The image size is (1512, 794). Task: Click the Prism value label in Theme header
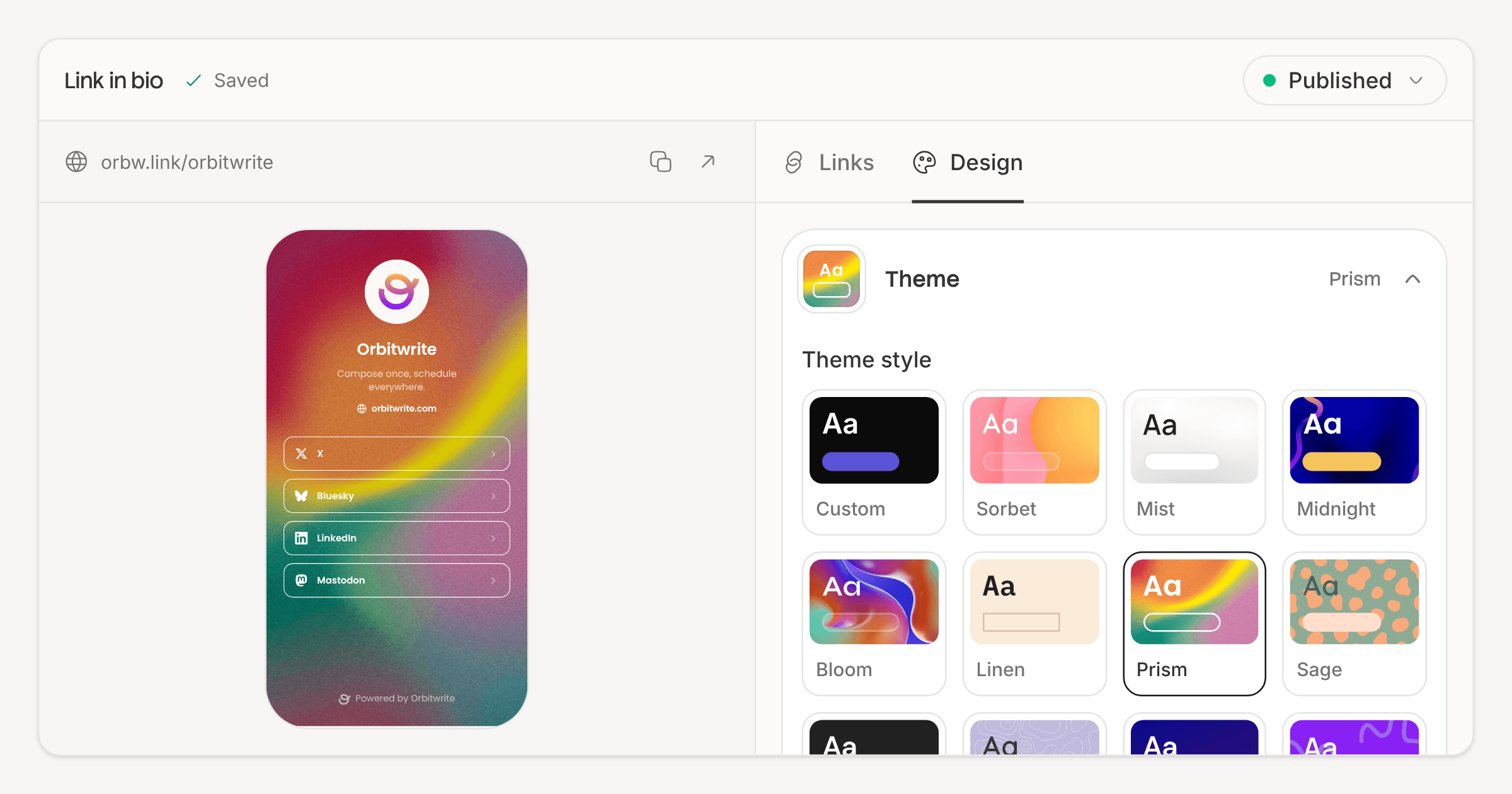(x=1354, y=279)
